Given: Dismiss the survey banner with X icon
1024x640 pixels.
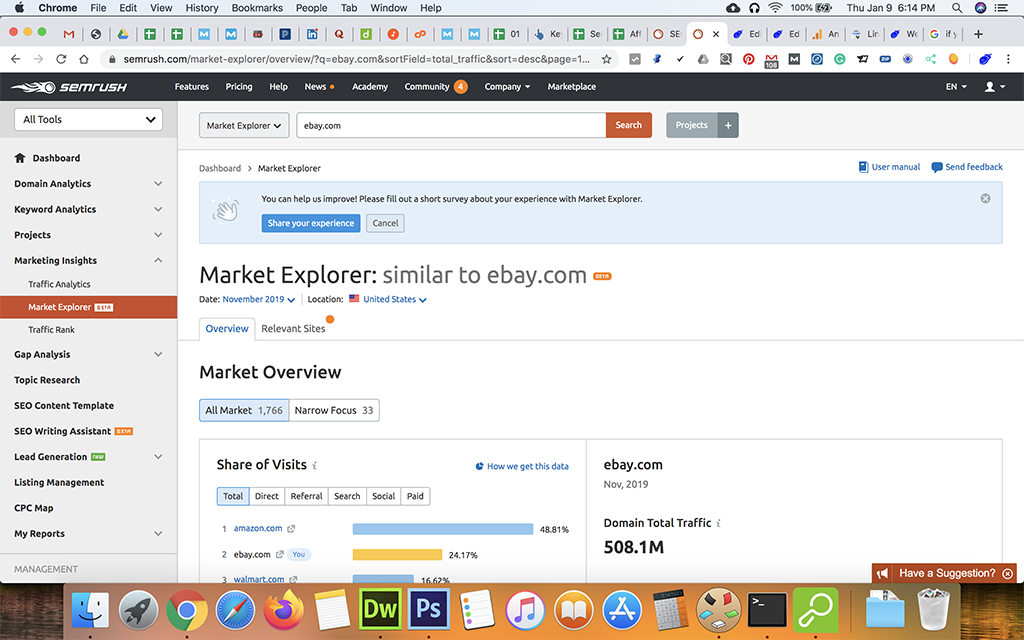Looking at the screenshot, I should pyautogui.click(x=985, y=199).
